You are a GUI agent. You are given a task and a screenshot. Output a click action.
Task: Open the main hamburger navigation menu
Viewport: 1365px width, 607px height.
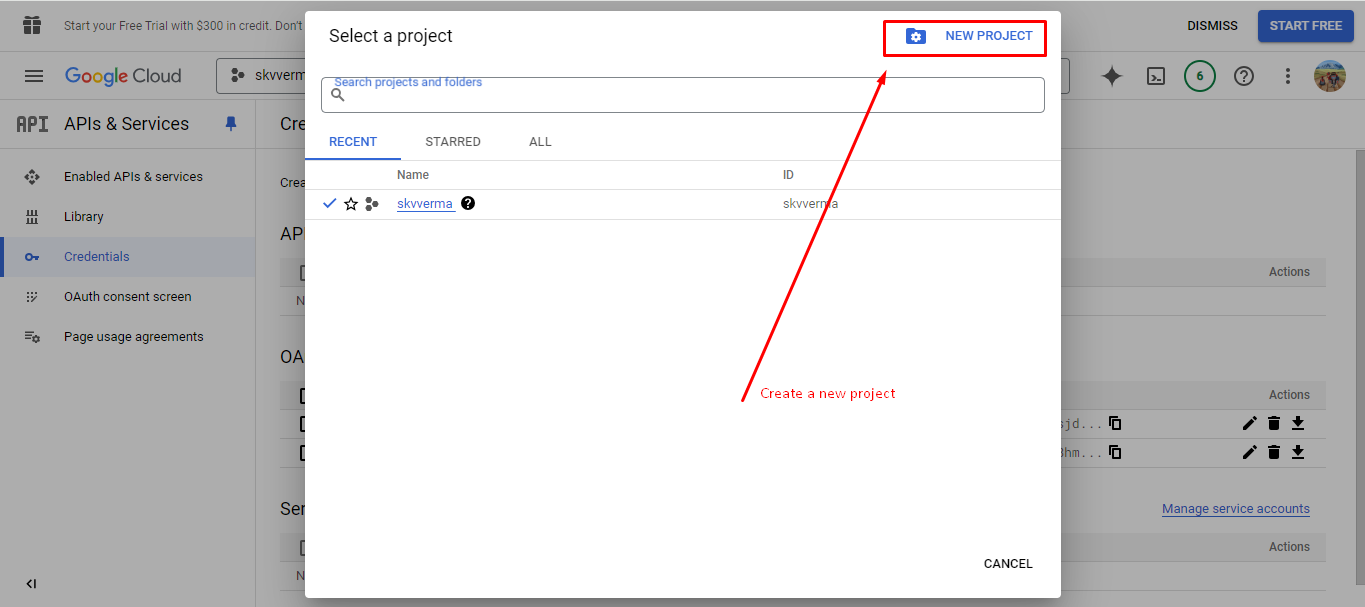[34, 76]
